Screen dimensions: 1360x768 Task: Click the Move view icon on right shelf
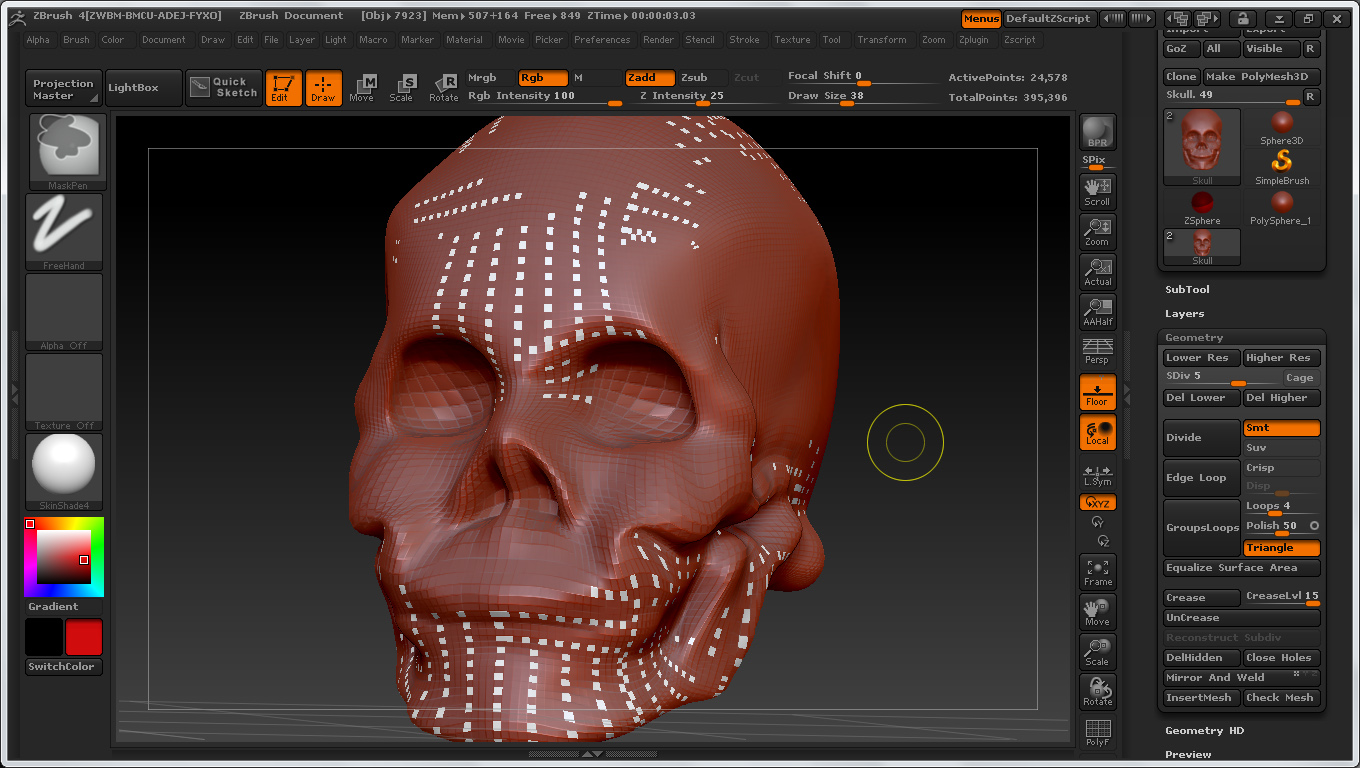point(1098,612)
